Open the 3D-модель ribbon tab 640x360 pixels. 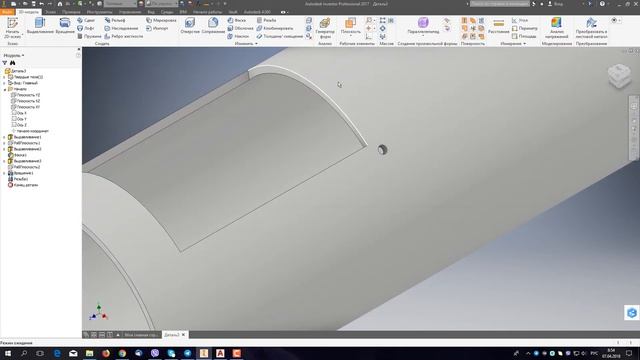[x=29, y=12]
